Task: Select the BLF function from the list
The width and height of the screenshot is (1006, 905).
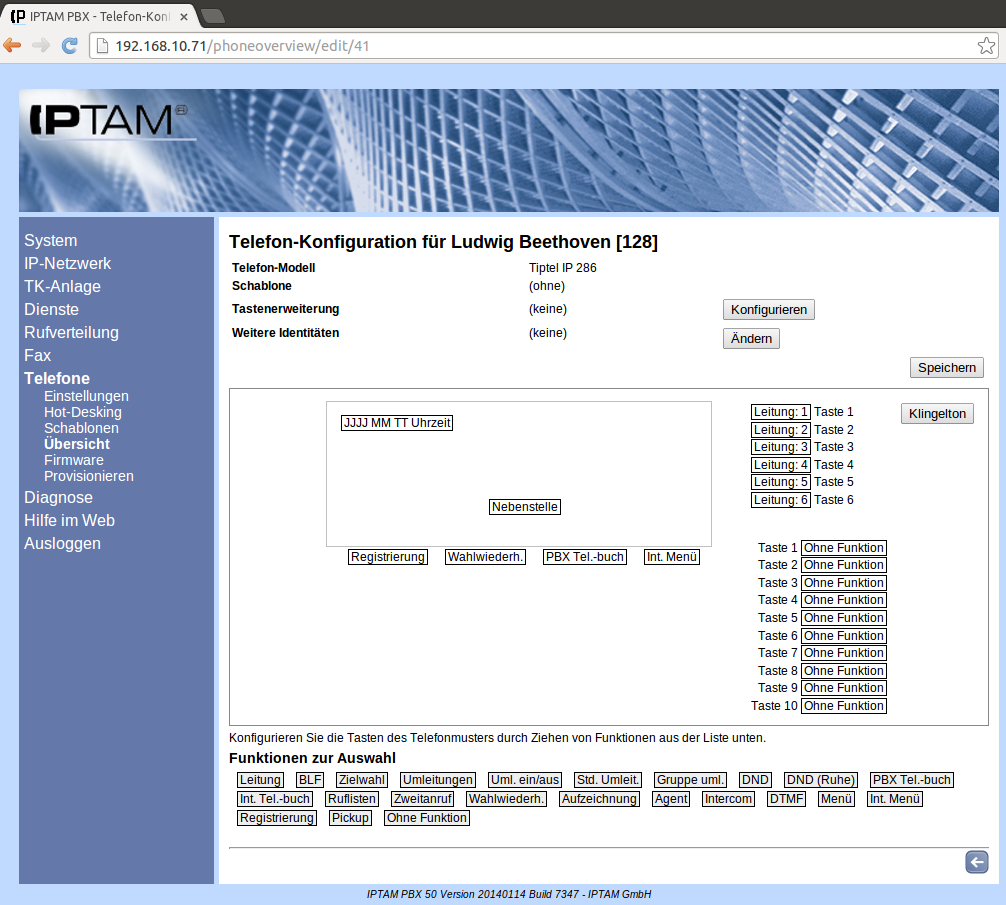Action: [x=310, y=780]
